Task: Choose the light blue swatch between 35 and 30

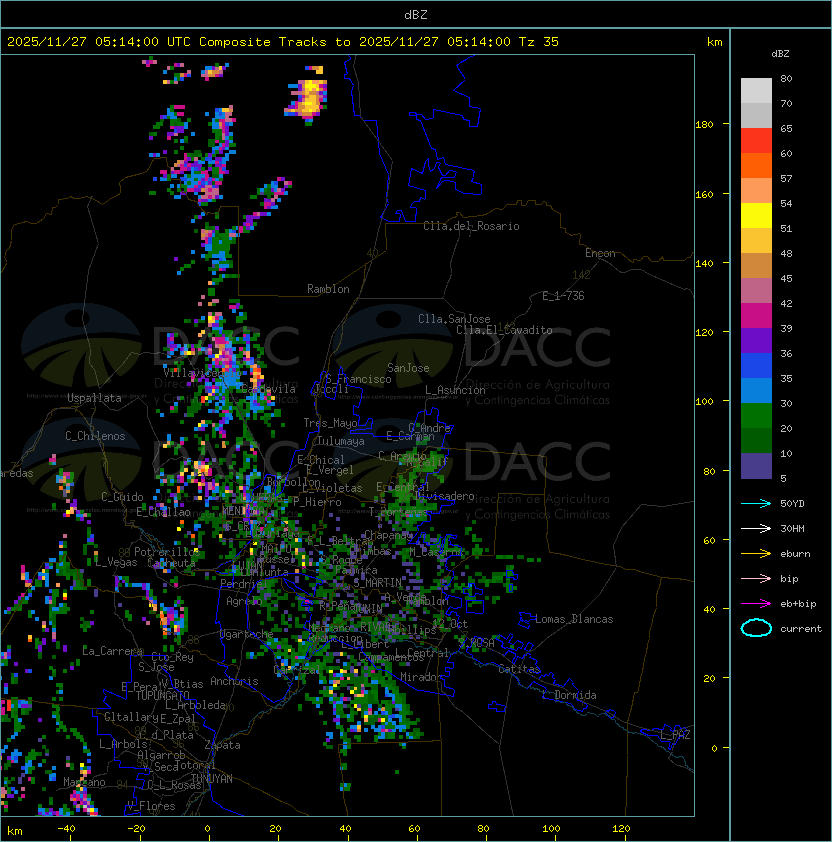Action: (x=756, y=391)
